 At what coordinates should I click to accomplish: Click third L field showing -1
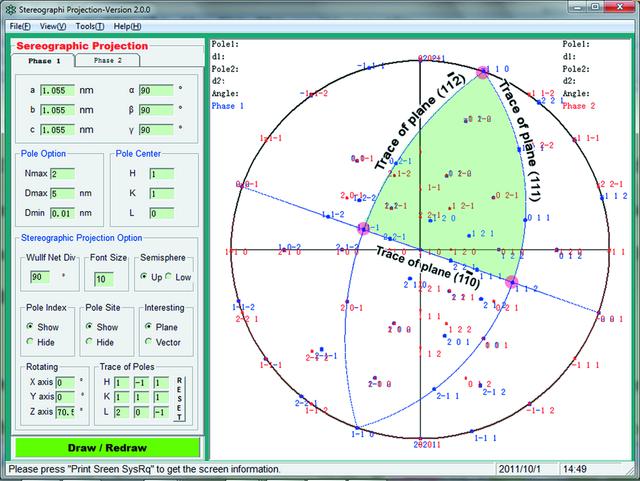(x=161, y=412)
